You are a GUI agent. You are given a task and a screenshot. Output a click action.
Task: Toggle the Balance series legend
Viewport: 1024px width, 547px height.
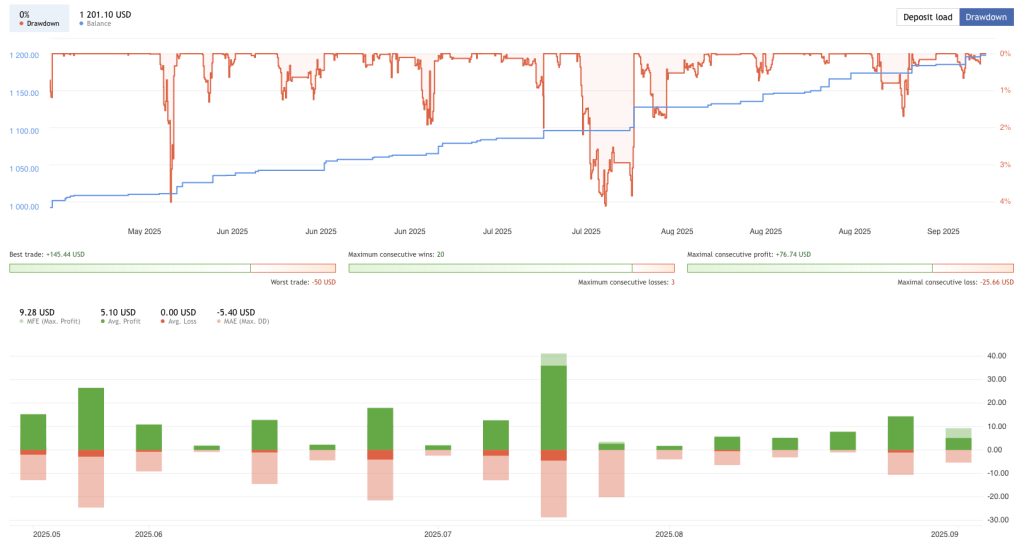(99, 23)
